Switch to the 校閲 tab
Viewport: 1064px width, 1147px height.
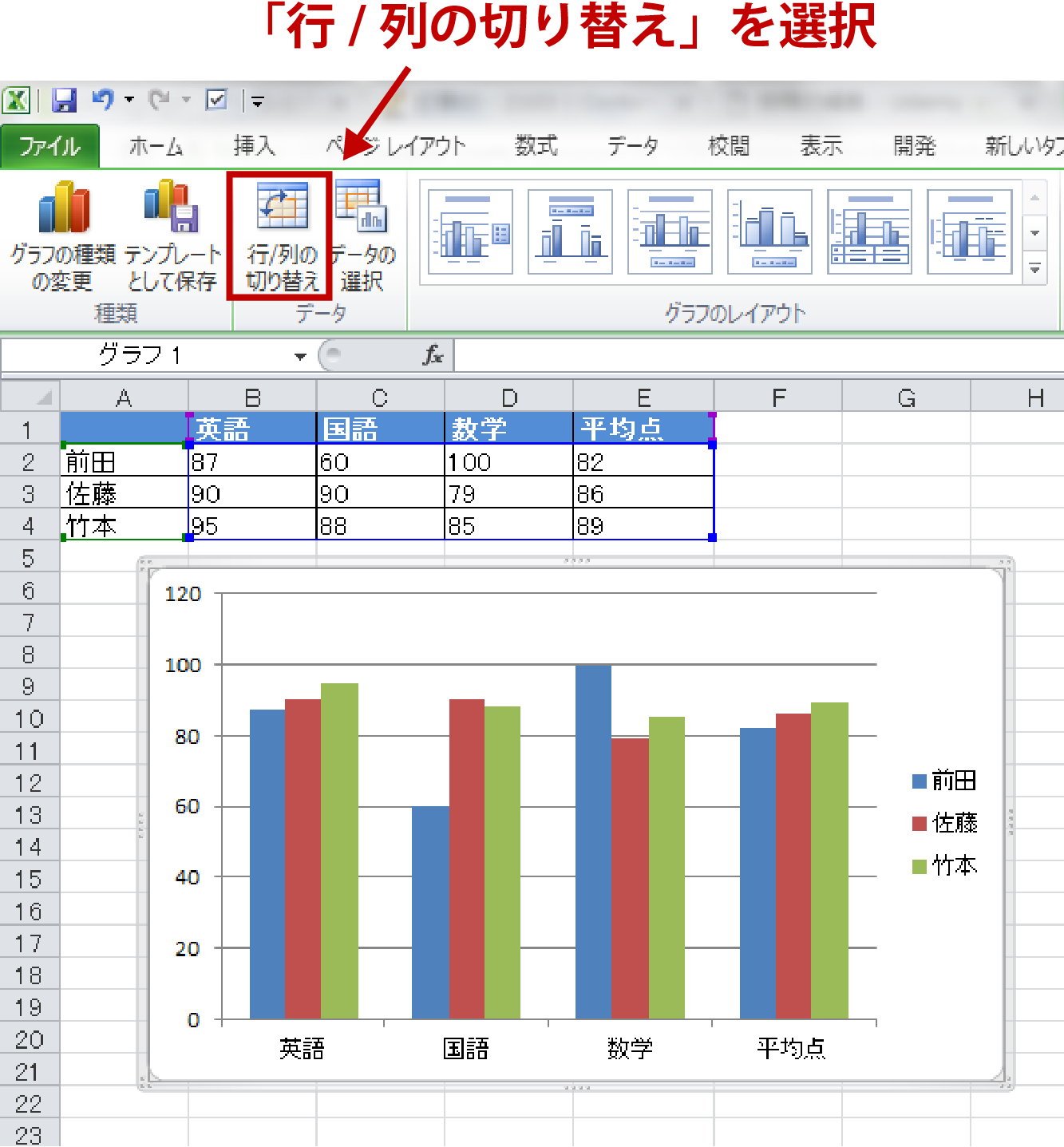coord(729,147)
